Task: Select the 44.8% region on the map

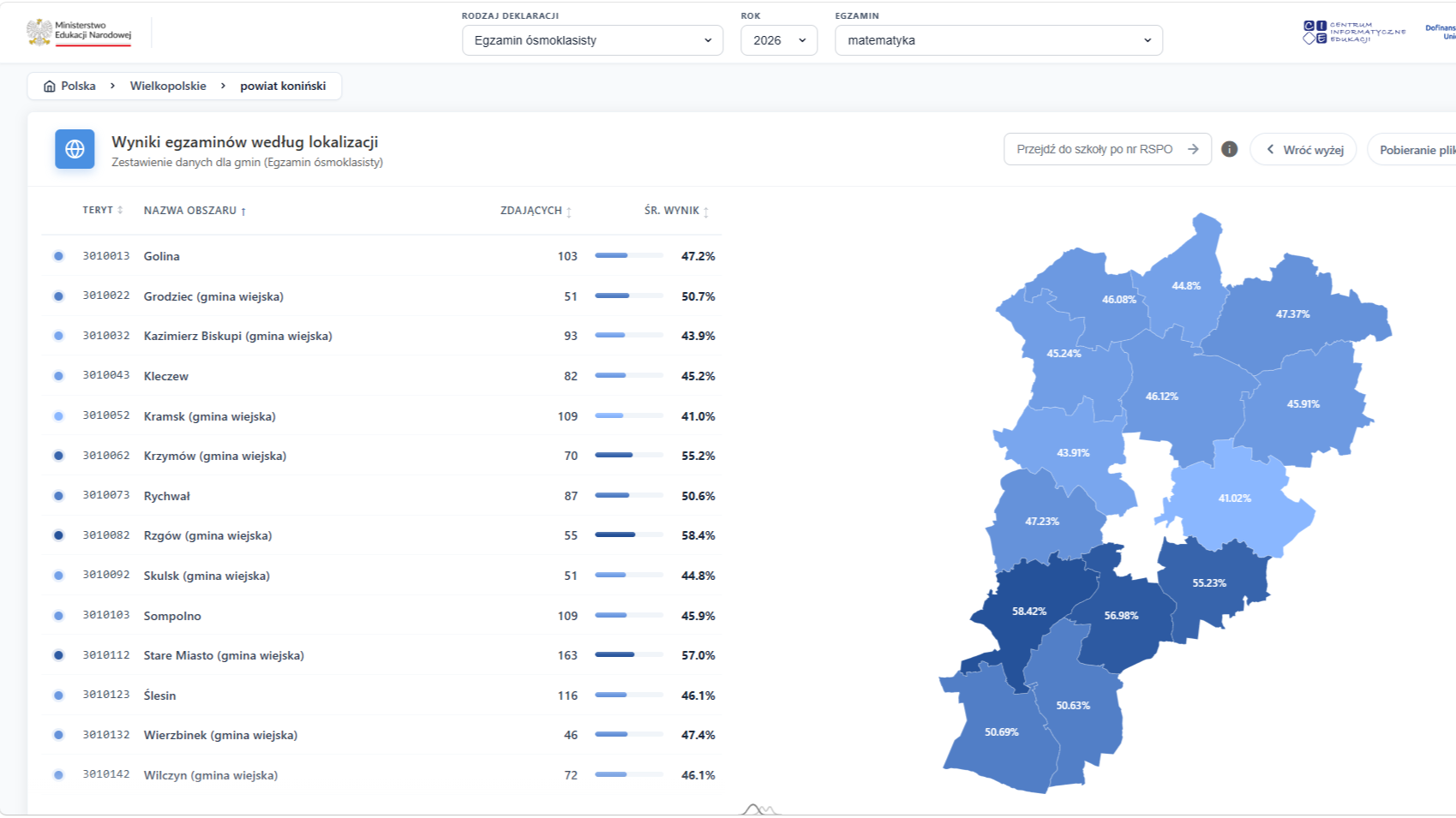Action: coord(1186,285)
